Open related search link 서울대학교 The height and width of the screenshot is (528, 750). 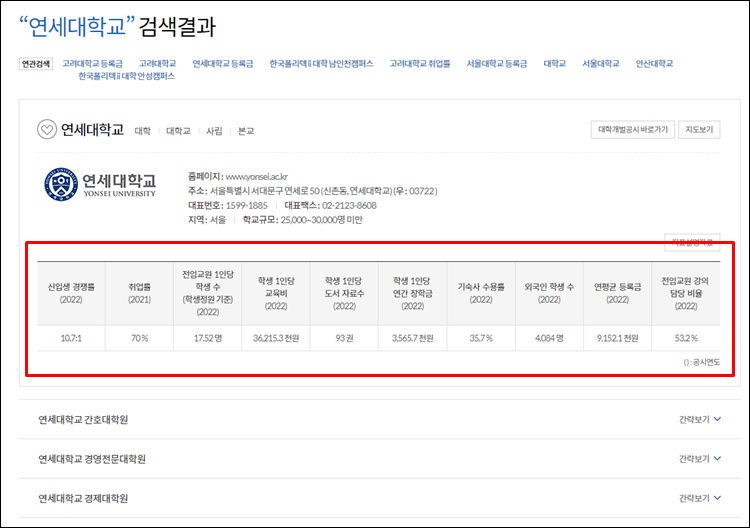click(600, 64)
